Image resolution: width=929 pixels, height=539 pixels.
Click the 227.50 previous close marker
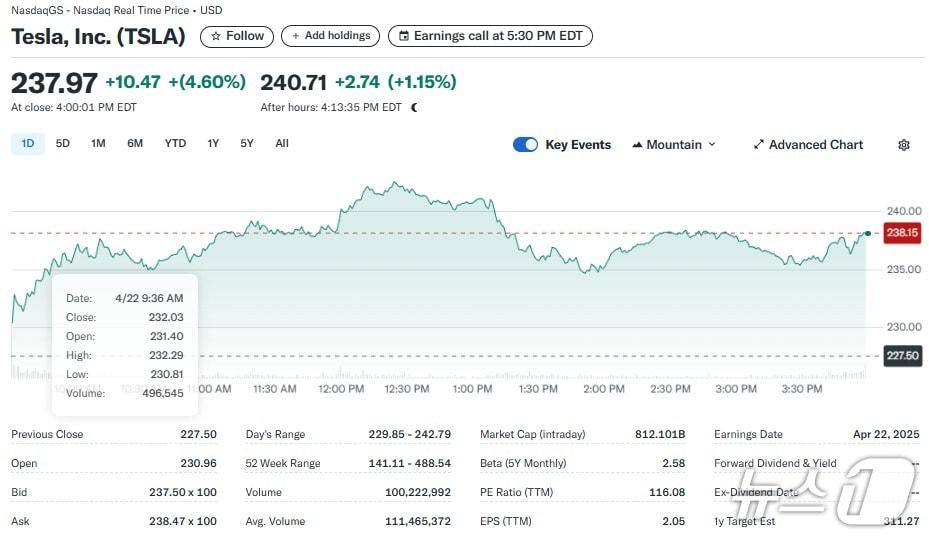click(x=903, y=356)
